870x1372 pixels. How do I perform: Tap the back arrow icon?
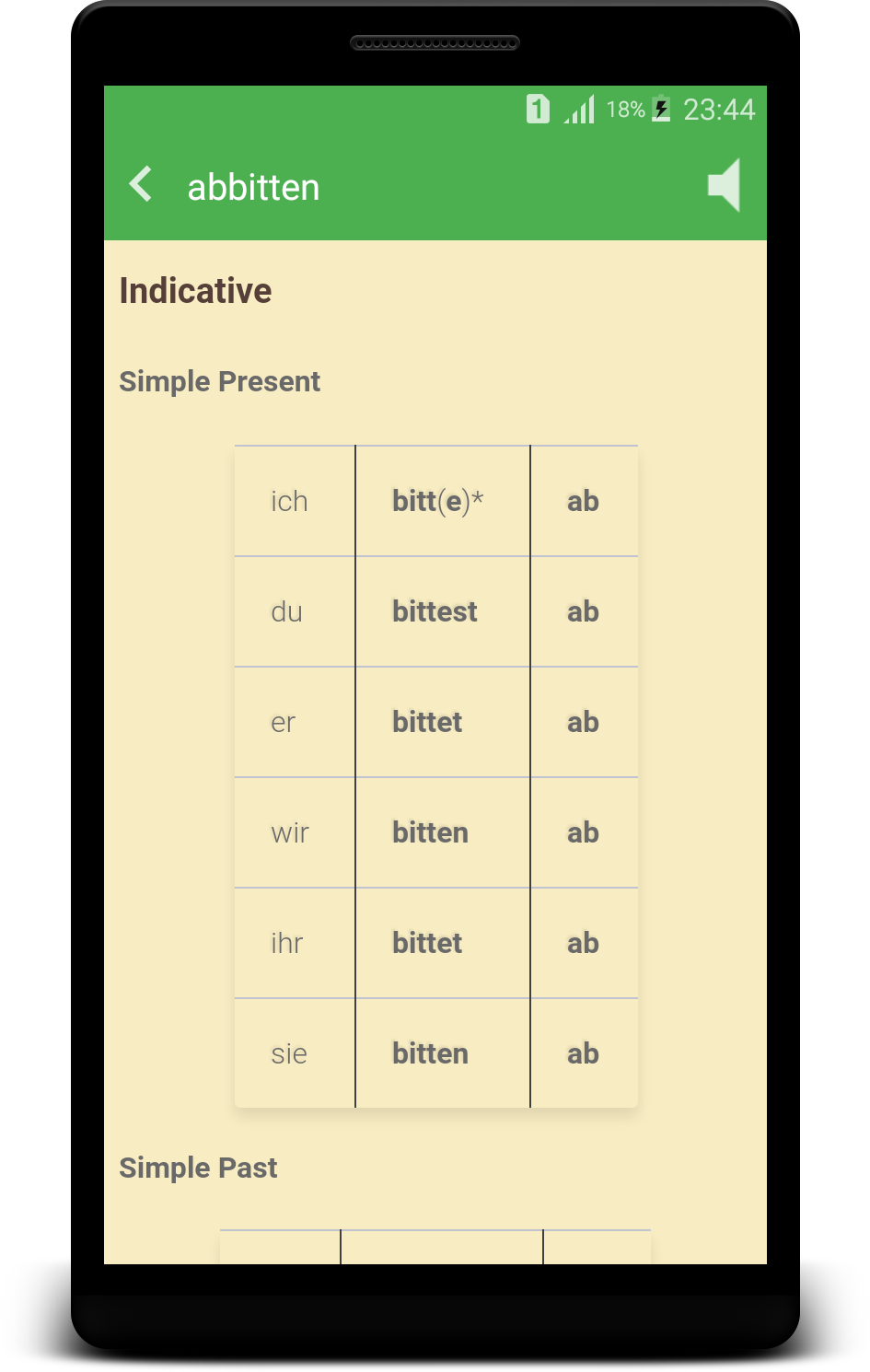(x=141, y=184)
